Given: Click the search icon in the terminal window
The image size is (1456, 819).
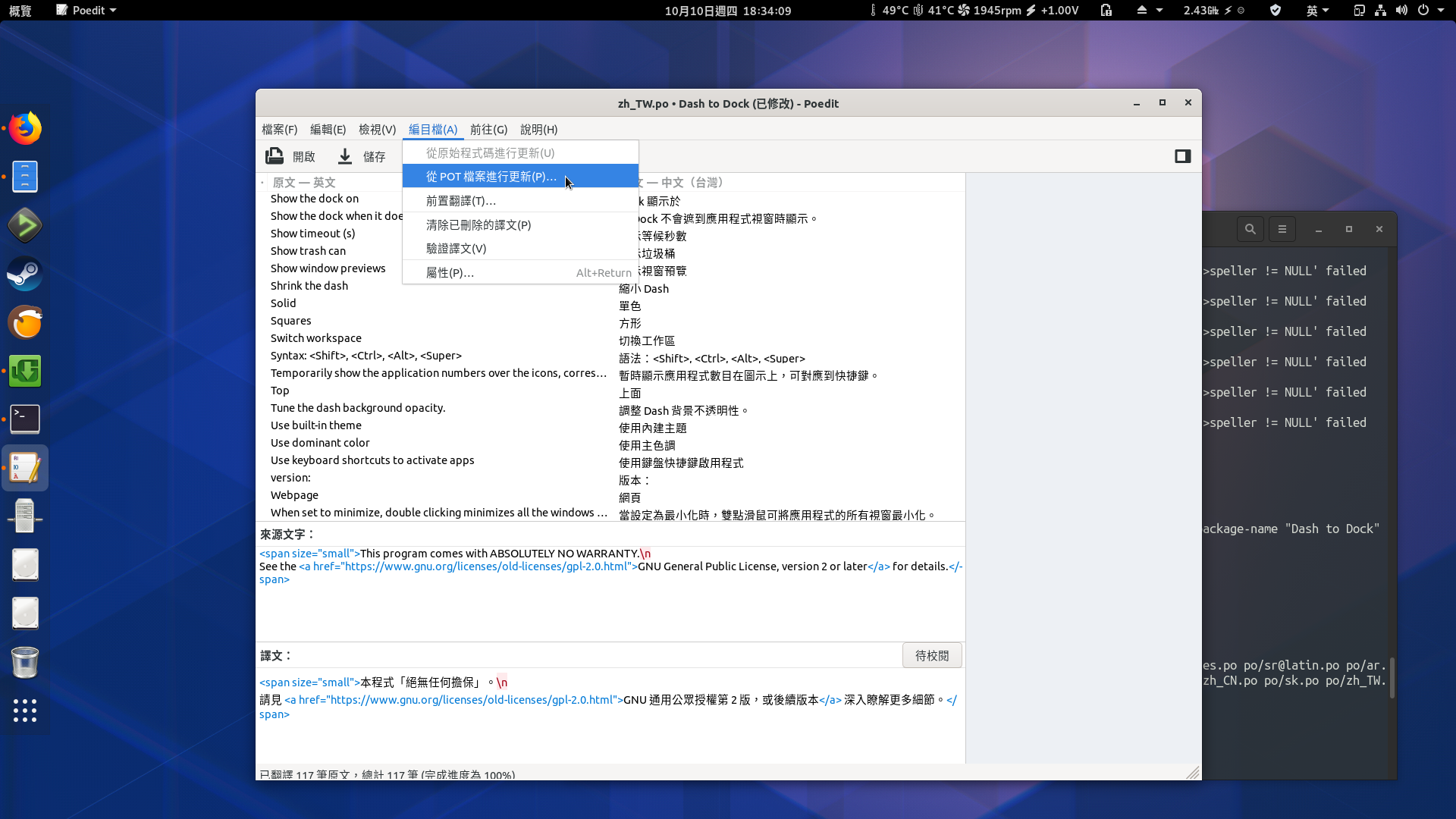Looking at the screenshot, I should coord(1250,229).
